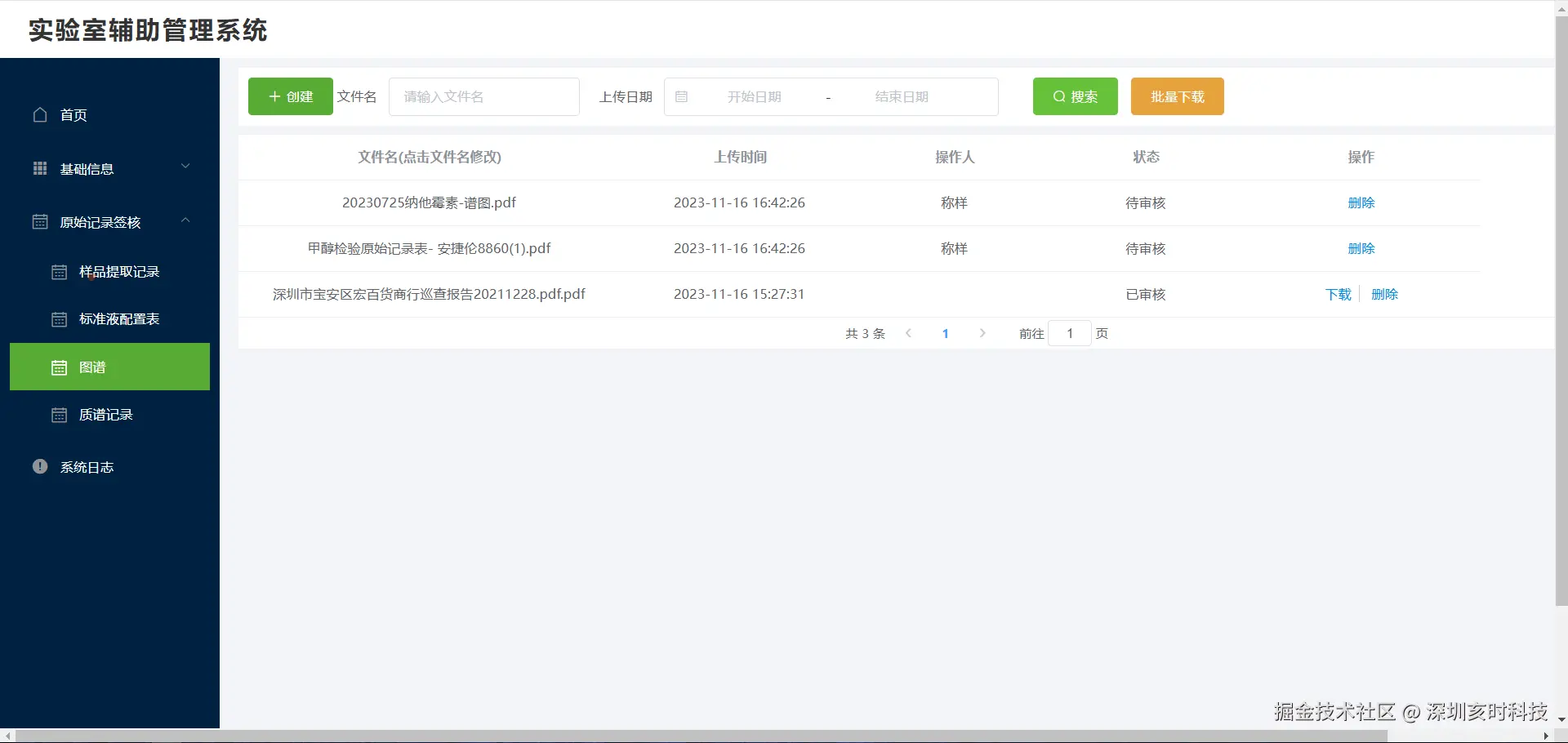1568x743 pixels.
Task: Click file name 20230725纳他霉素-谱图.pdf to edit
Action: [x=429, y=202]
